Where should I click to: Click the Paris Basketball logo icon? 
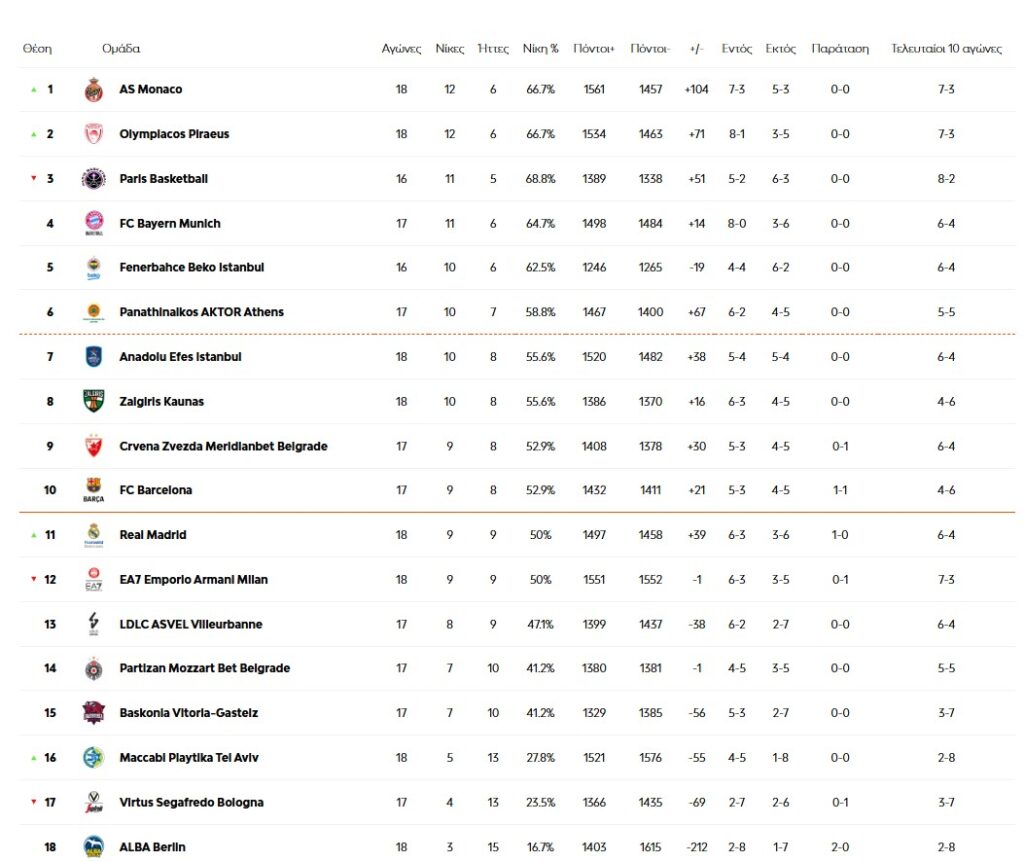[93, 179]
